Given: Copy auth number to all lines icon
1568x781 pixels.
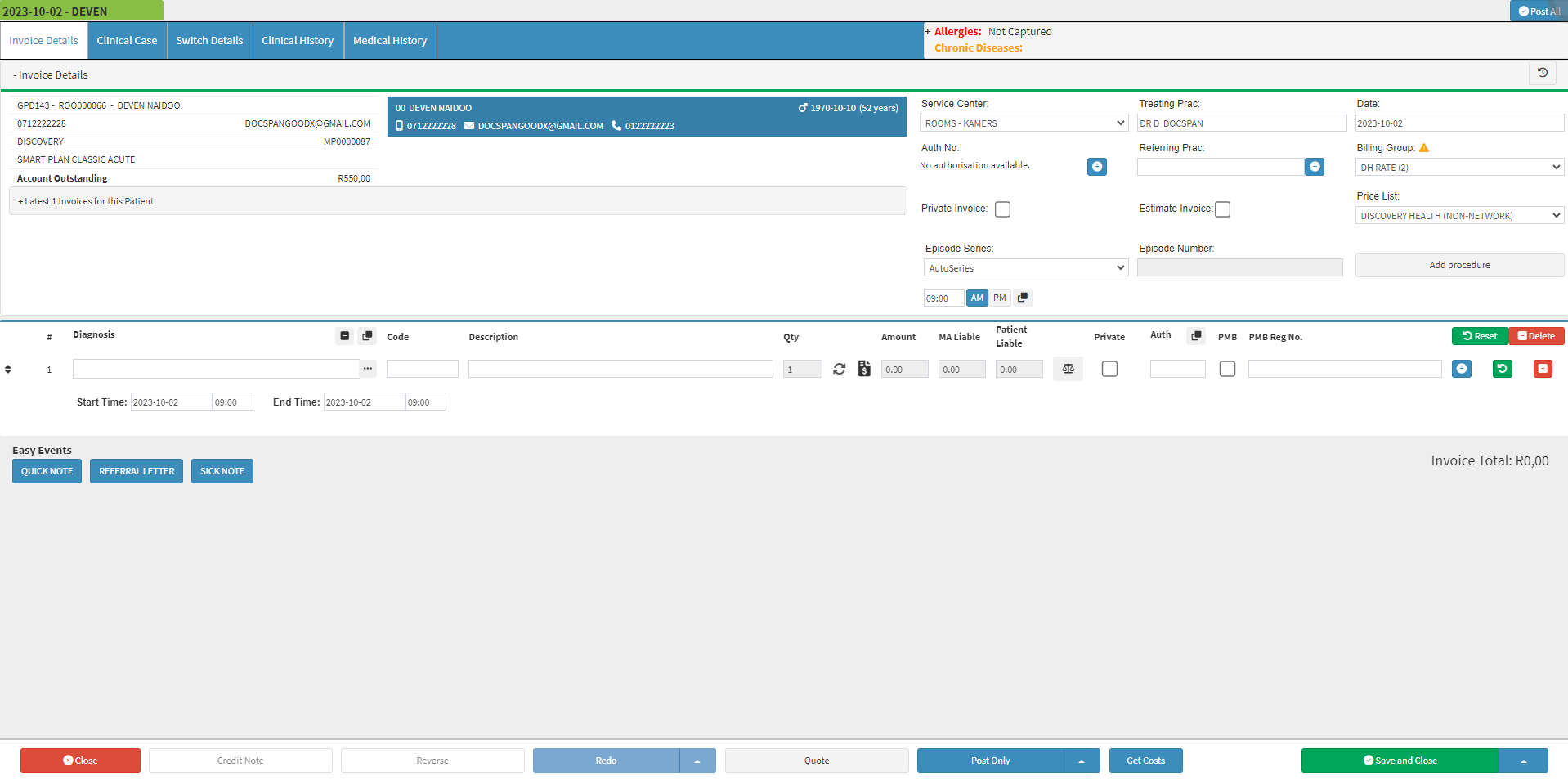Looking at the screenshot, I should (1196, 336).
